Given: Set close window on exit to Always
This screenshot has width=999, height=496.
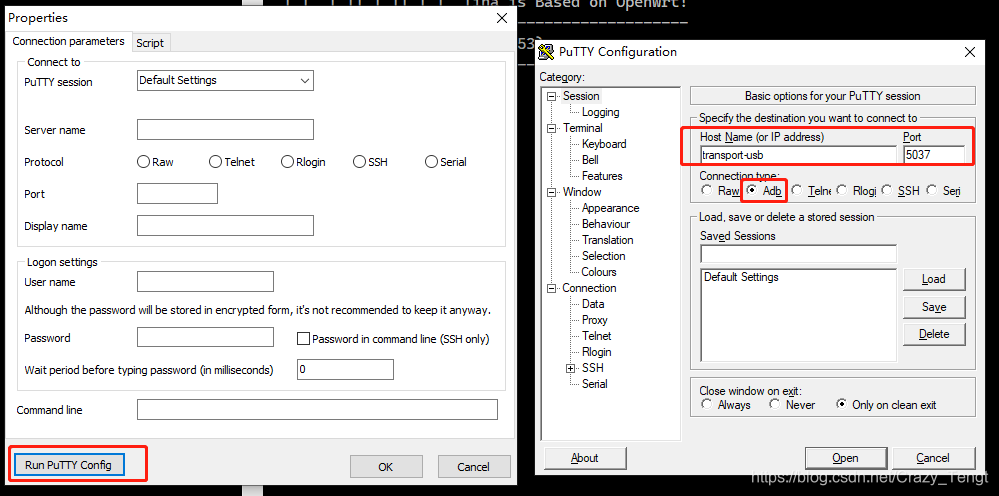Looking at the screenshot, I should click(707, 405).
